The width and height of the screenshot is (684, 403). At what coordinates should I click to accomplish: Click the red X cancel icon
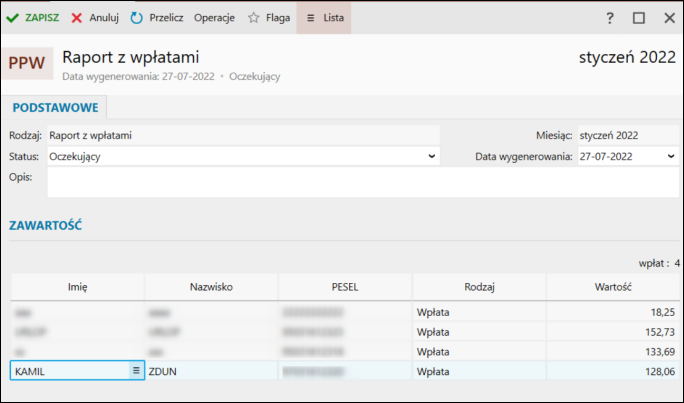tap(77, 18)
